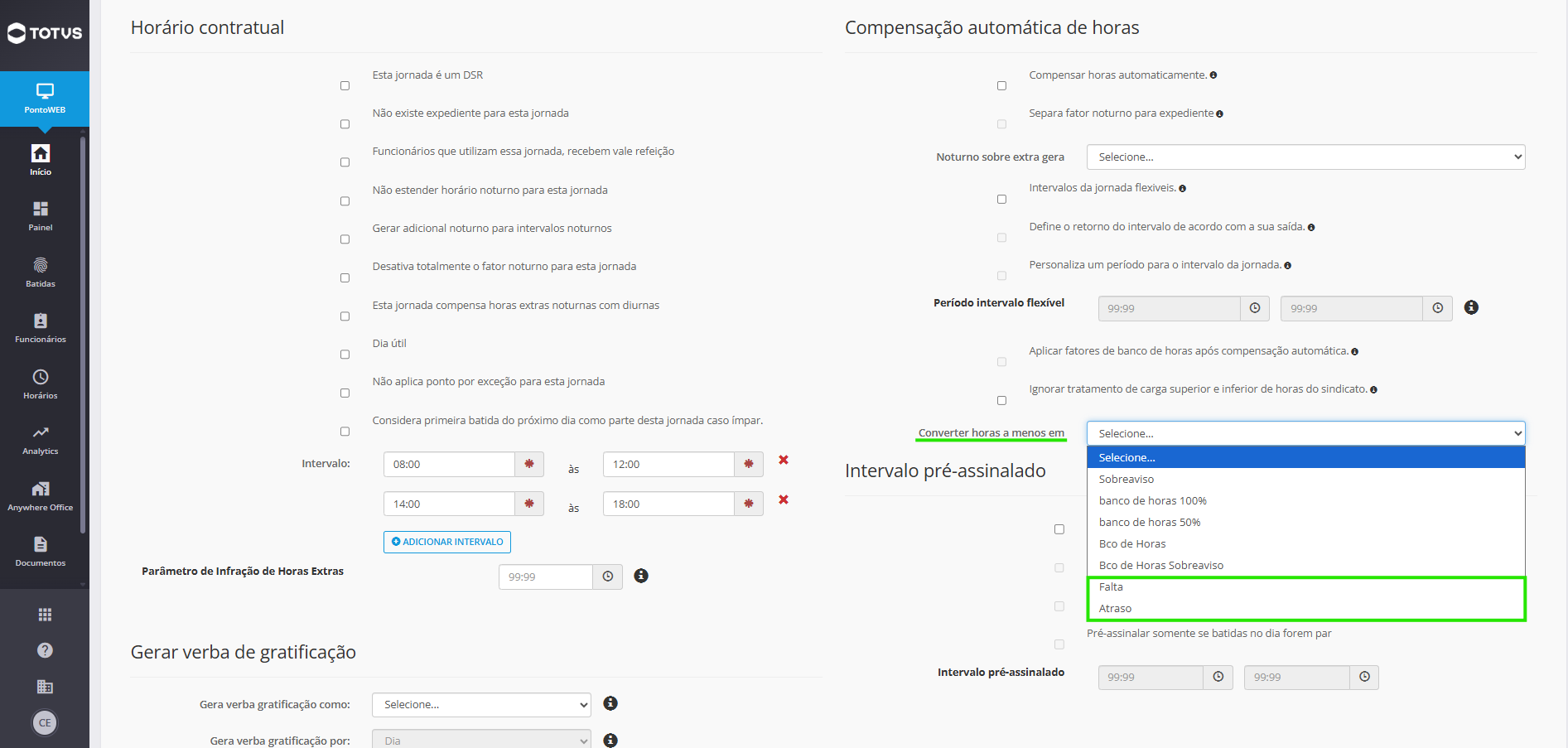The image size is (1568, 748).
Task: Select 'Bco de Horas' option
Action: [1306, 543]
